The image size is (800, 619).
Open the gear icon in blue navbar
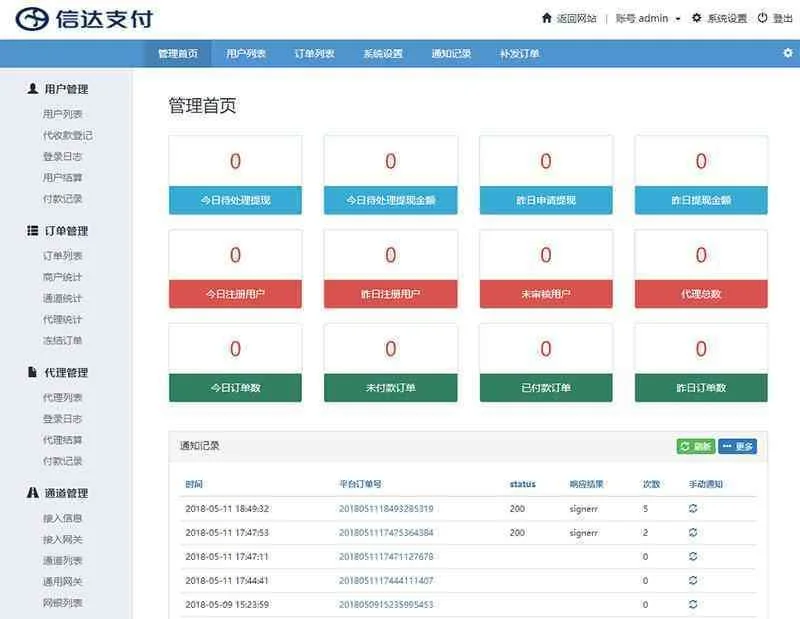coord(787,53)
